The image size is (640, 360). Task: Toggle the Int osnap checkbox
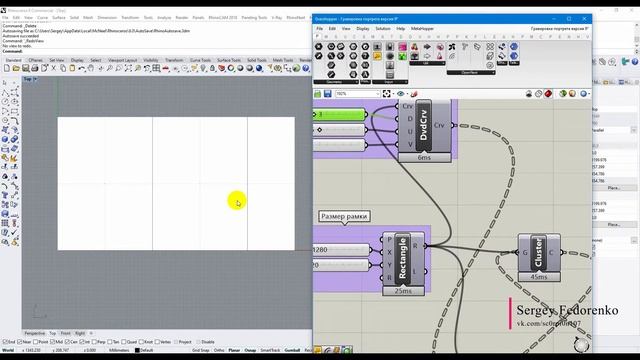(82, 342)
